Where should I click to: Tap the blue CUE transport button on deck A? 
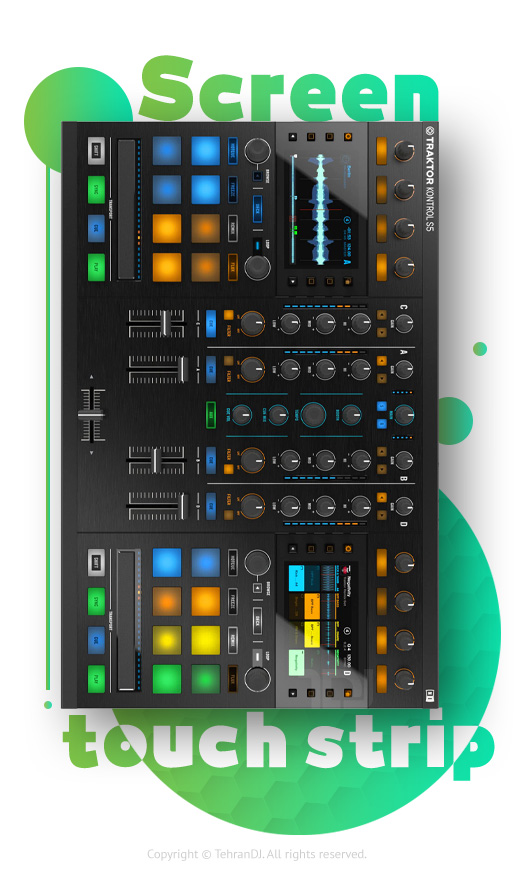point(96,228)
